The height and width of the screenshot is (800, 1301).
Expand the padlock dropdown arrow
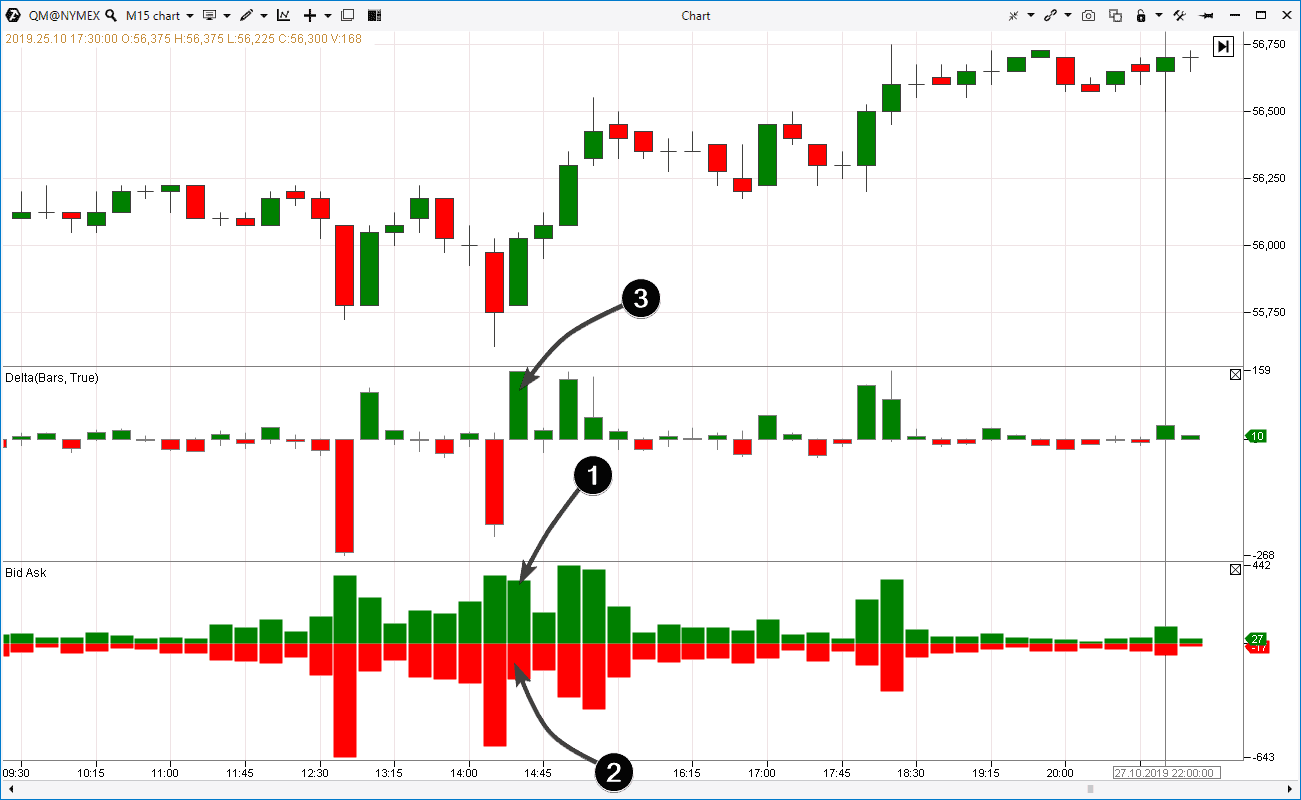(1158, 16)
